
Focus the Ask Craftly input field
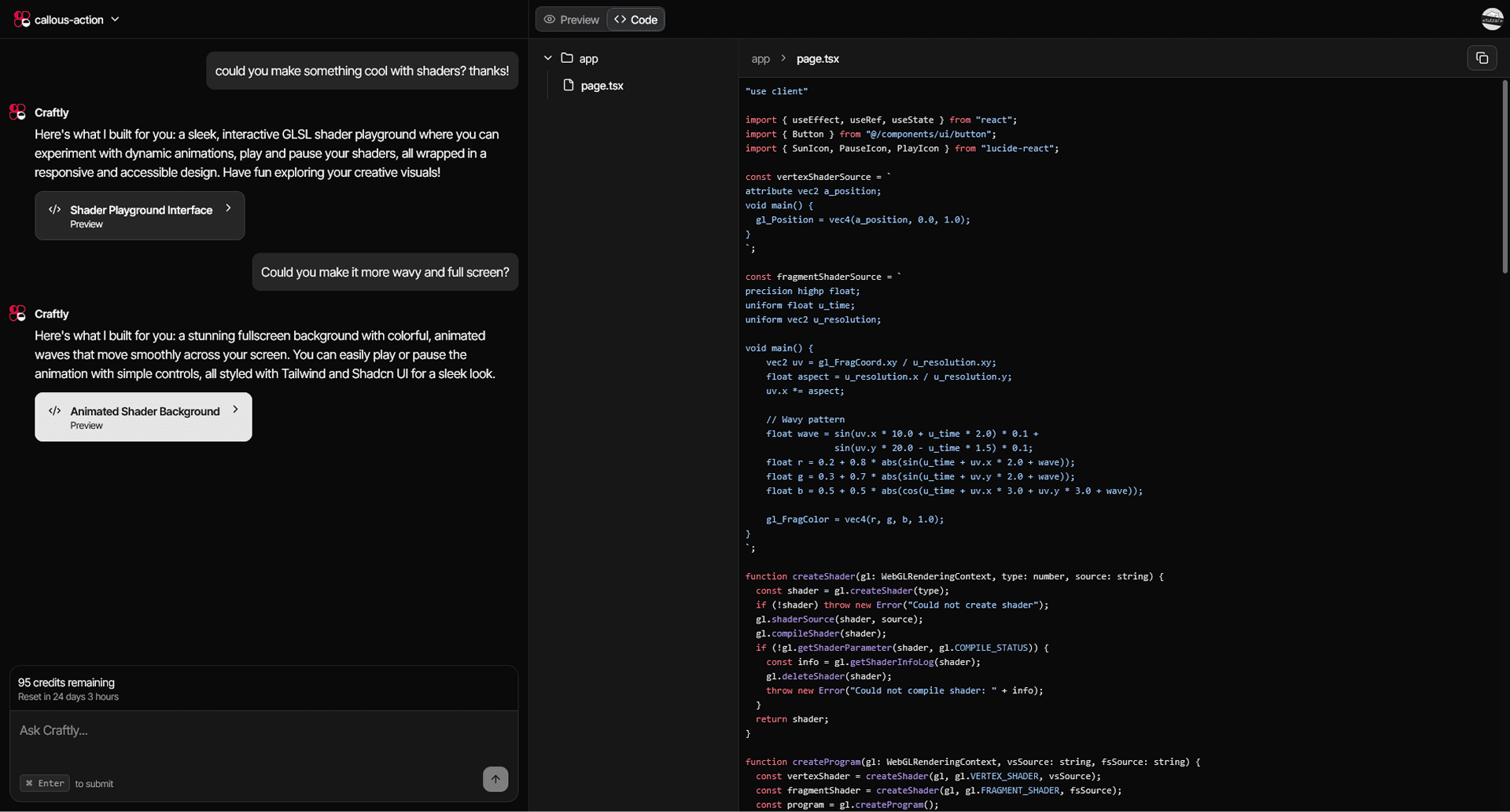click(264, 731)
